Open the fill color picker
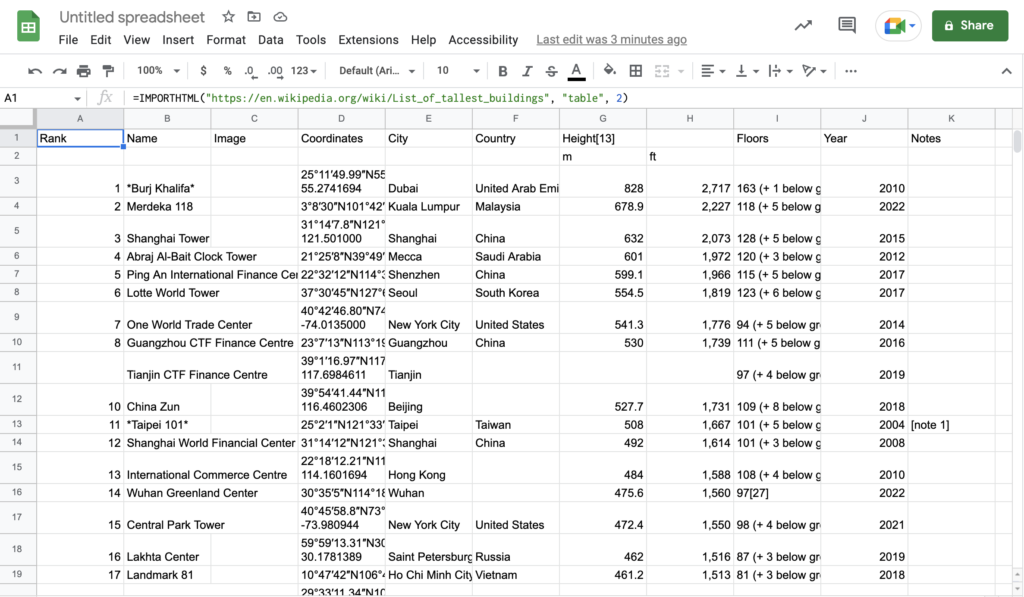This screenshot has height=597, width=1024. pos(609,70)
